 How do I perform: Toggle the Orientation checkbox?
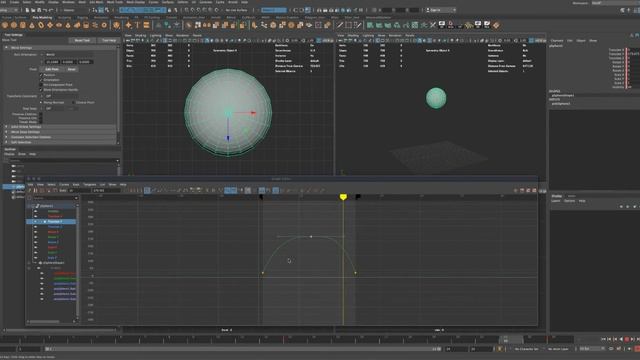41,80
